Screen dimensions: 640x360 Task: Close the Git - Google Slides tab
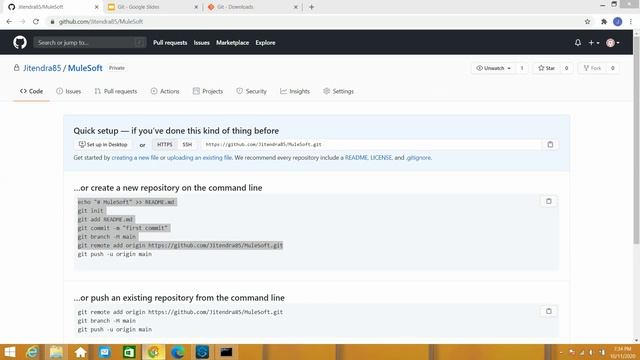pos(196,7)
